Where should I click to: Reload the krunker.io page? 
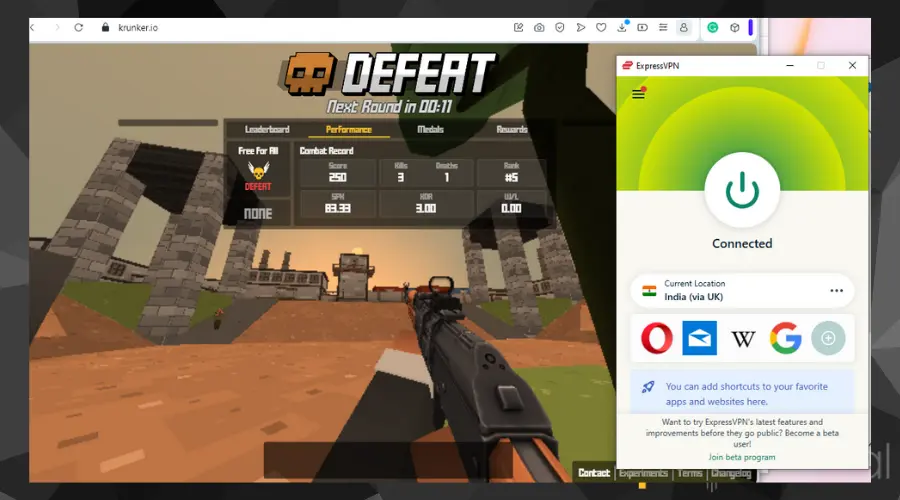(78, 28)
